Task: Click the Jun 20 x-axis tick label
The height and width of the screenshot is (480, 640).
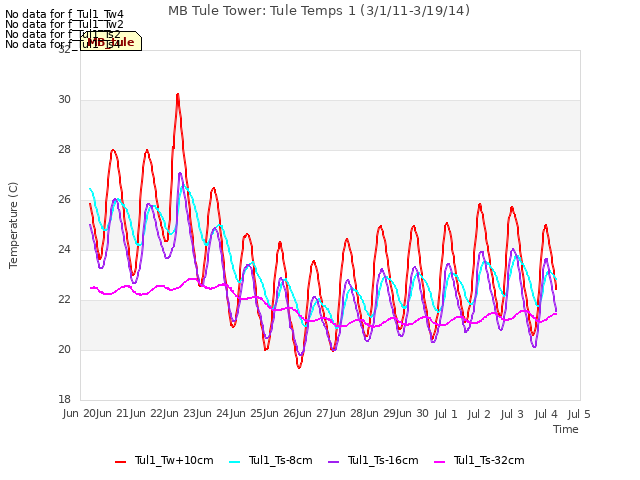Action: (80, 414)
